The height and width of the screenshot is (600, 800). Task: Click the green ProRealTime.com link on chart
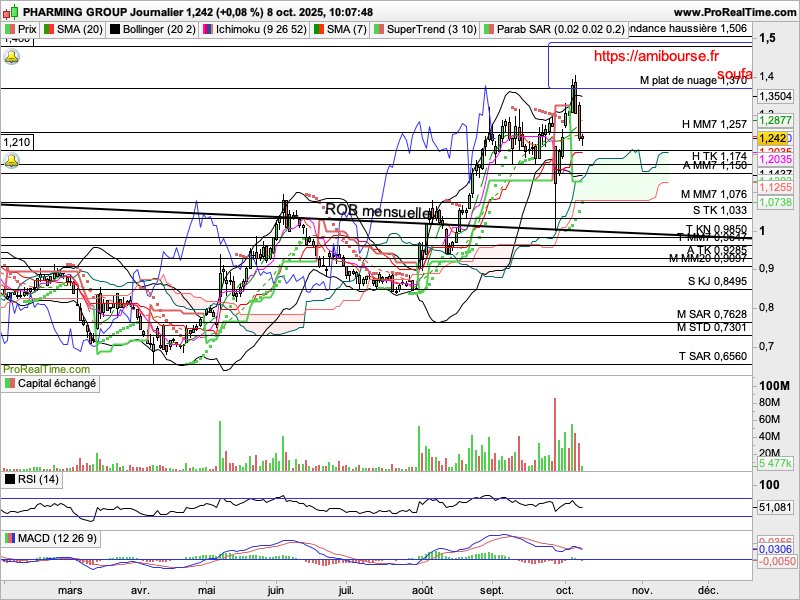(x=46, y=369)
